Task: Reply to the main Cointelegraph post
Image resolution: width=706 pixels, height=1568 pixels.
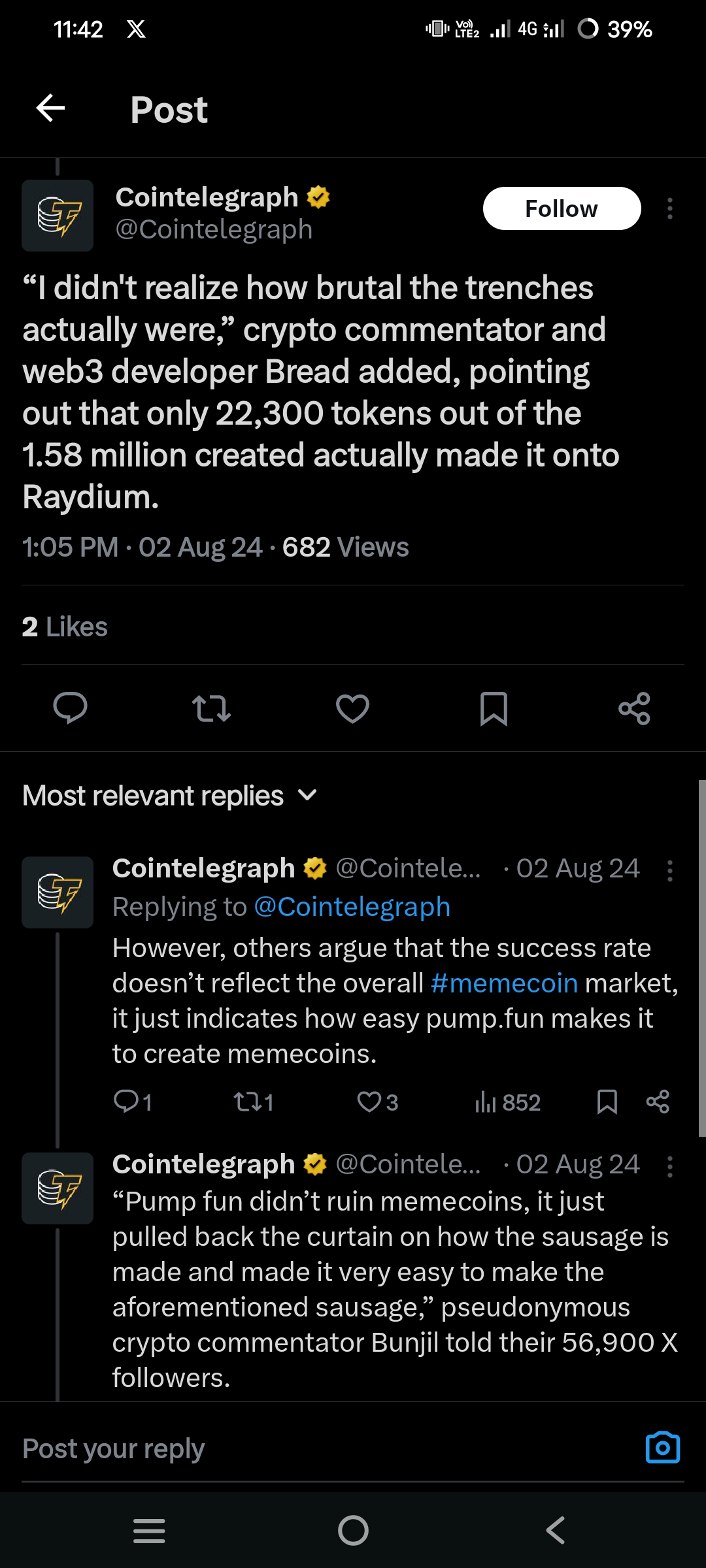Action: point(70,708)
